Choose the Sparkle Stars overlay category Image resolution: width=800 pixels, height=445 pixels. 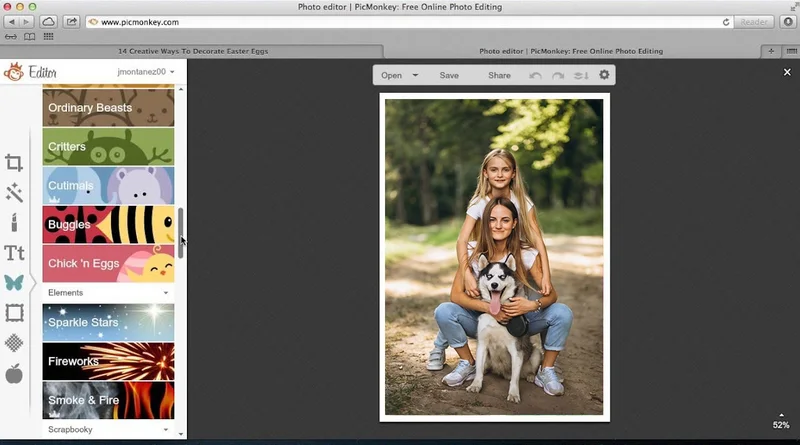tap(108, 323)
